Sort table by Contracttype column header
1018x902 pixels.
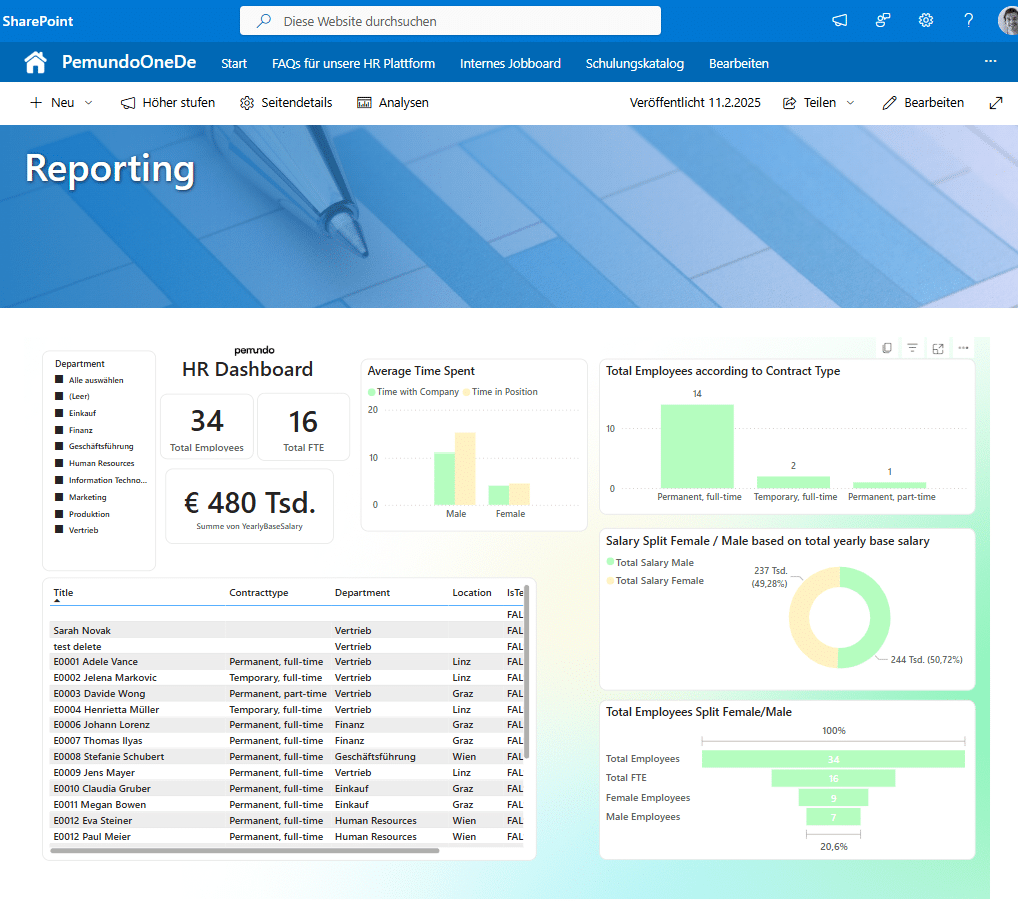(x=258, y=592)
